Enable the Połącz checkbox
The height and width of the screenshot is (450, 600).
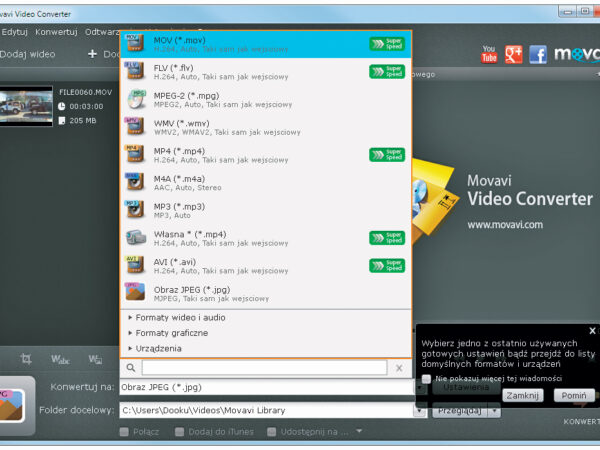click(125, 432)
